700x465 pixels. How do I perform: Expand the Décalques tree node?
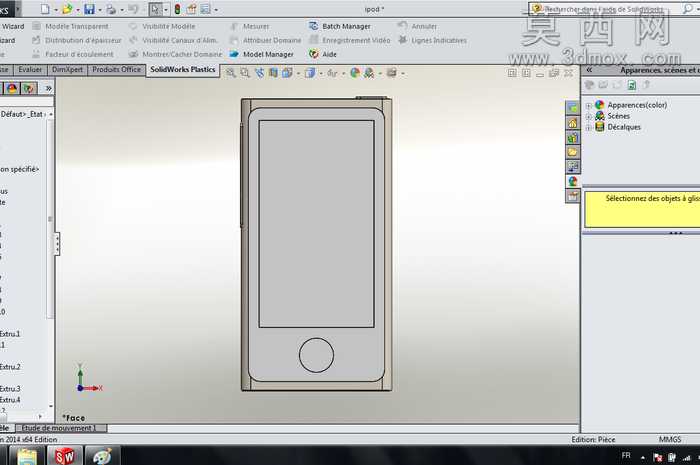pyautogui.click(x=589, y=128)
